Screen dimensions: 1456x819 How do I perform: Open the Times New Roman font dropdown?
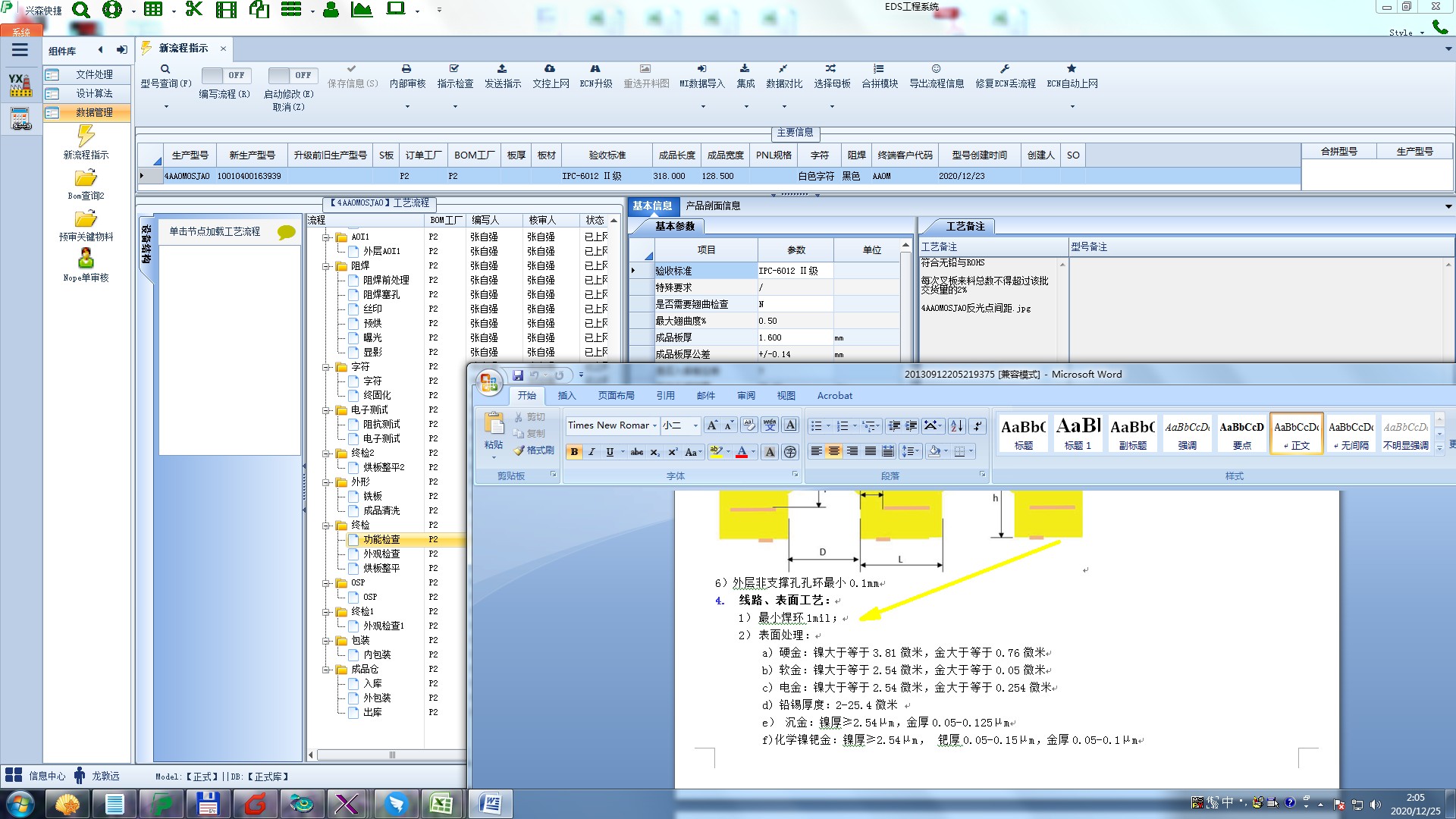654,425
